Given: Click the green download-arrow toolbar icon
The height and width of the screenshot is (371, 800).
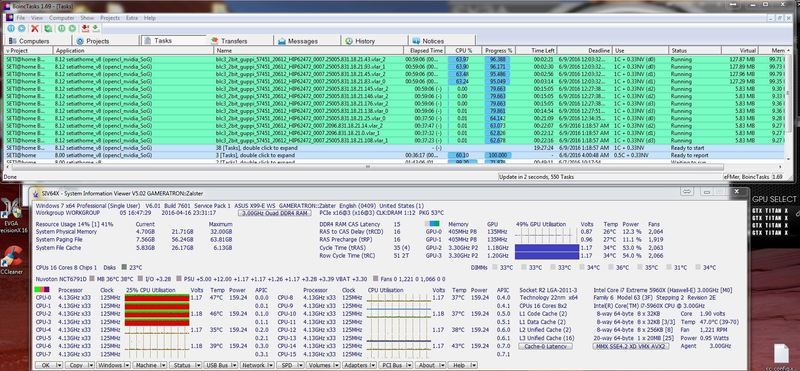Looking at the screenshot, I should (x=95, y=29).
